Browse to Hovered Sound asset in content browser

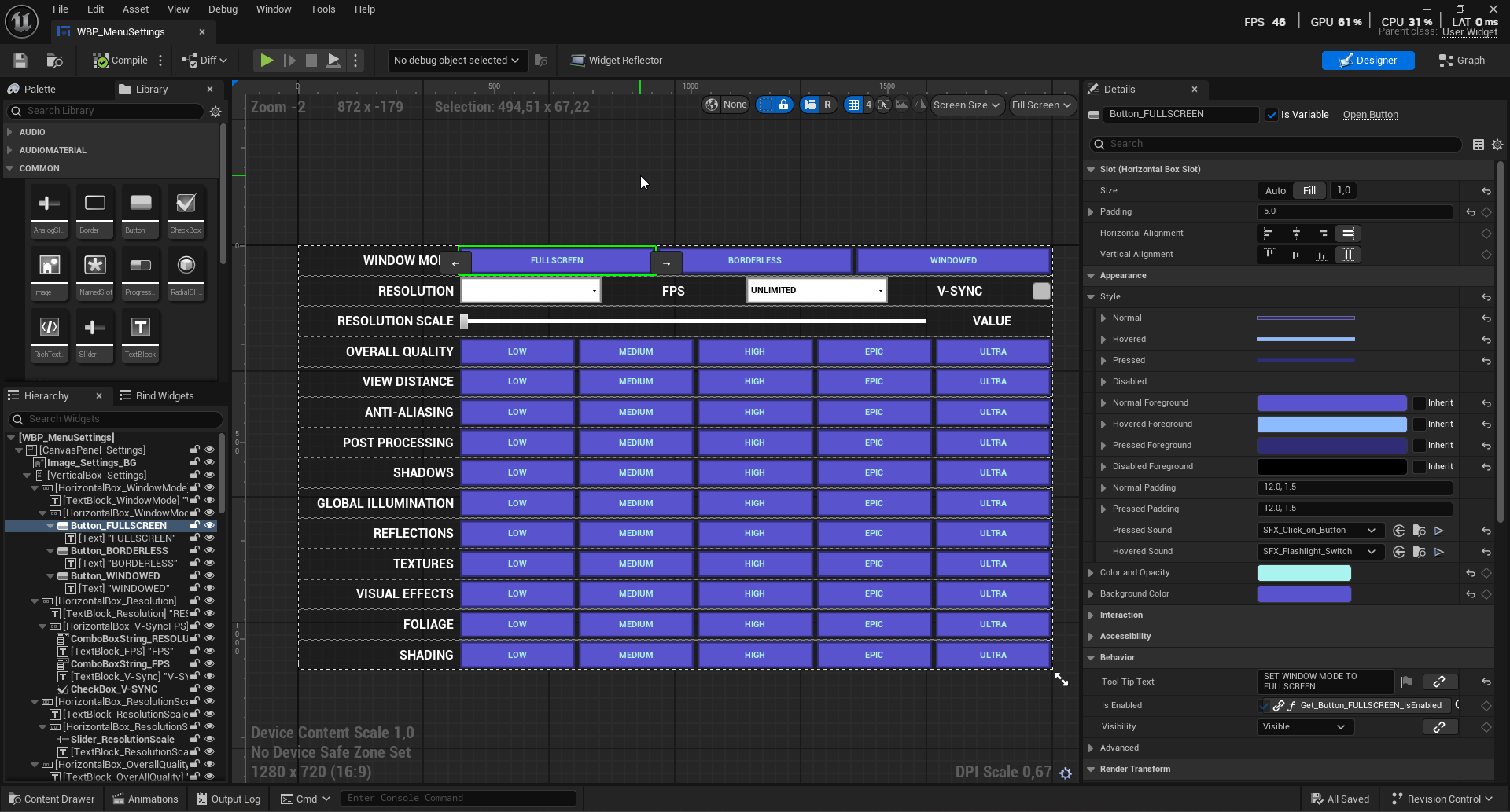[1420, 552]
